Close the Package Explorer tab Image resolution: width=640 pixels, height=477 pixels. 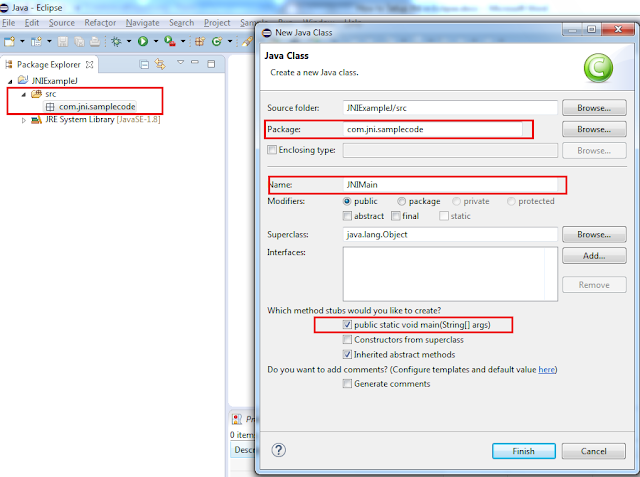click(89, 64)
